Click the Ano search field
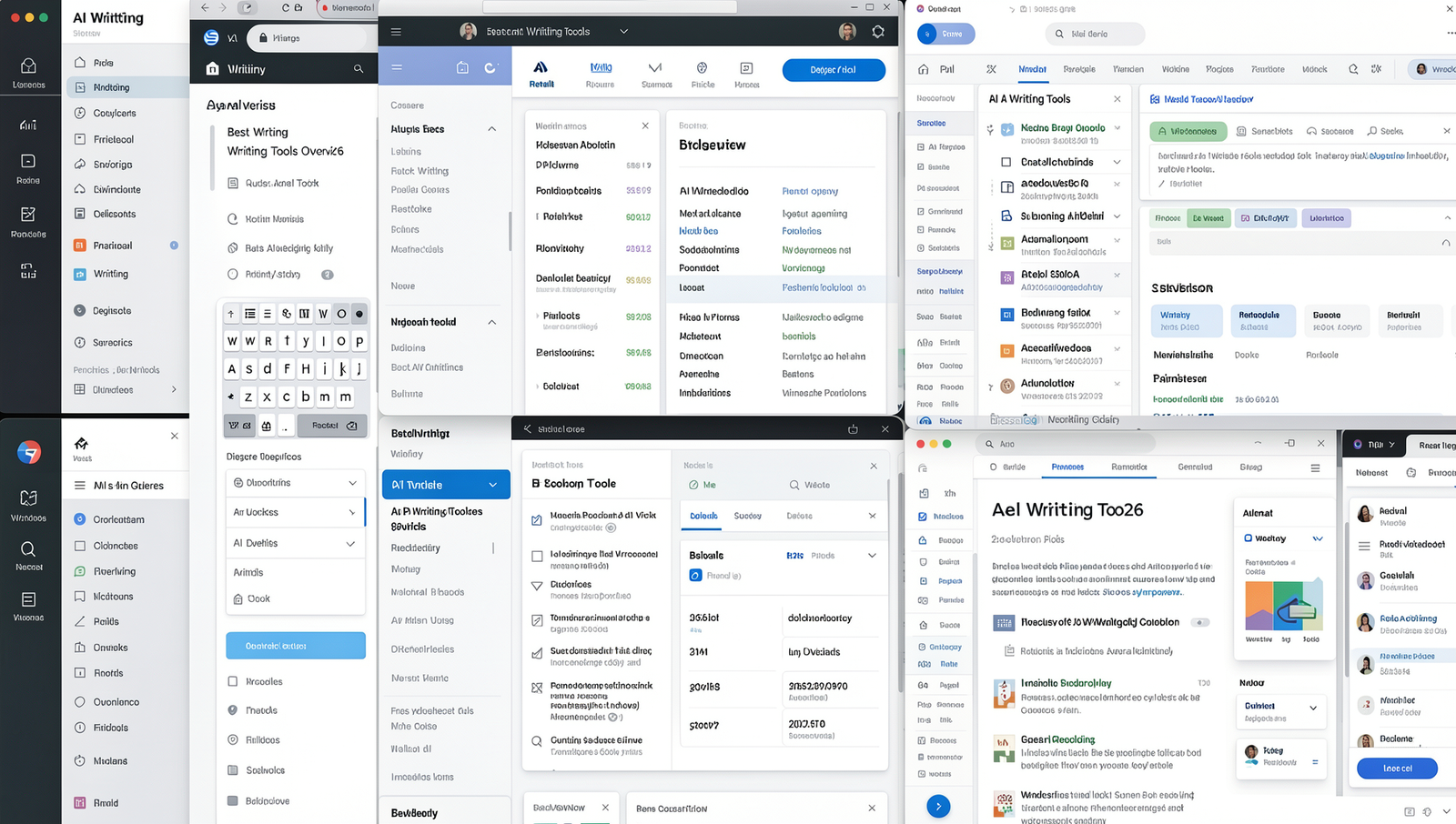 (1065, 444)
